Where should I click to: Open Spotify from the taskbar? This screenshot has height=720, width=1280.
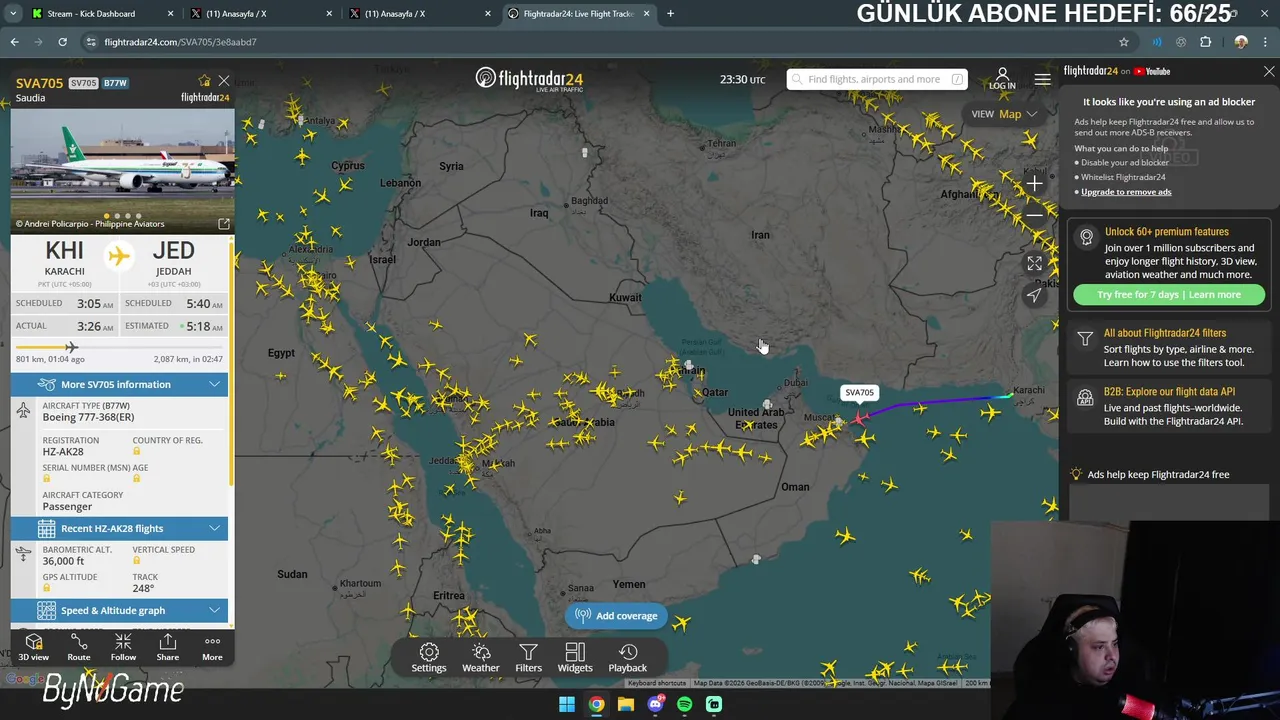pyautogui.click(x=684, y=704)
